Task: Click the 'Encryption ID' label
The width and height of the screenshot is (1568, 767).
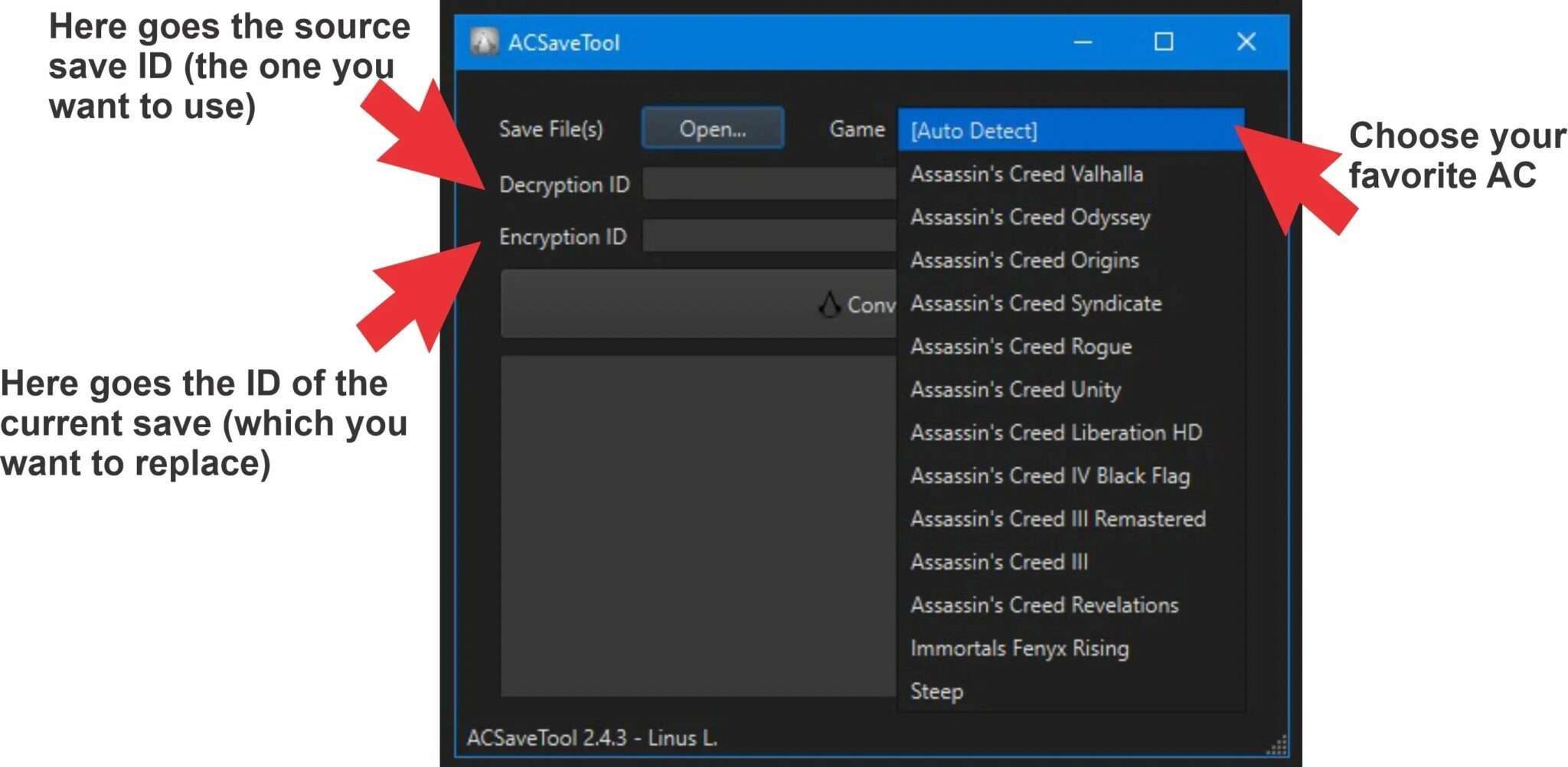Action: click(x=563, y=237)
